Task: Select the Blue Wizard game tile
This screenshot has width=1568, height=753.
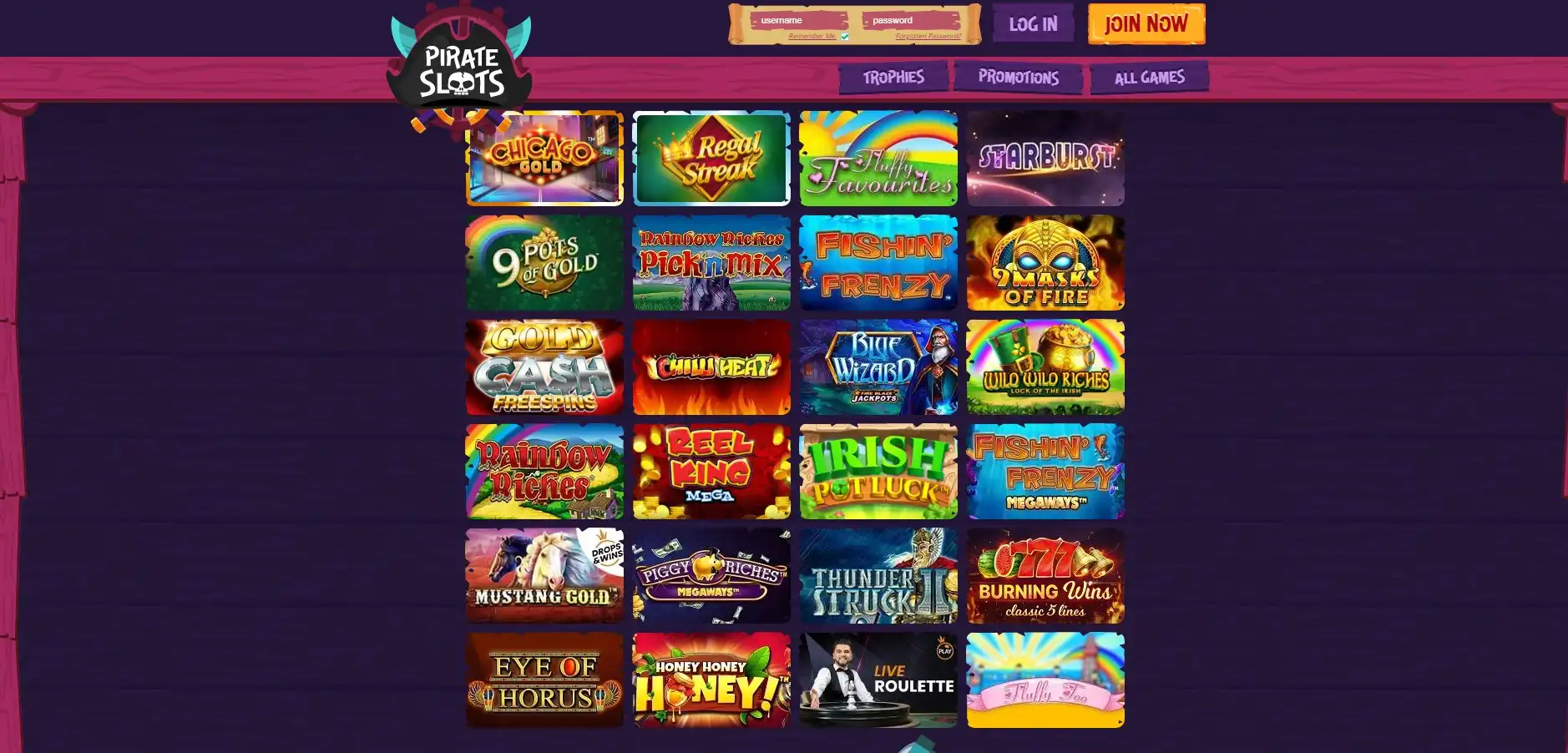Action: 878,367
